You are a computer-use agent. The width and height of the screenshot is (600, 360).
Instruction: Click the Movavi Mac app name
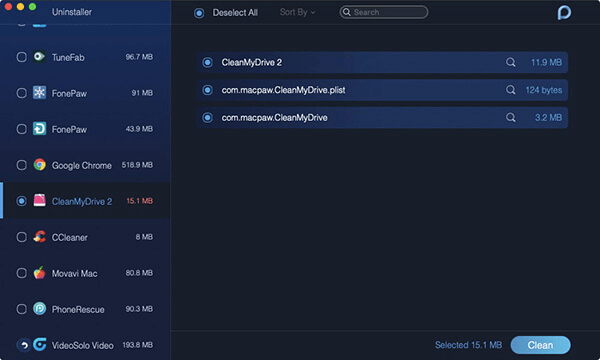pos(75,274)
